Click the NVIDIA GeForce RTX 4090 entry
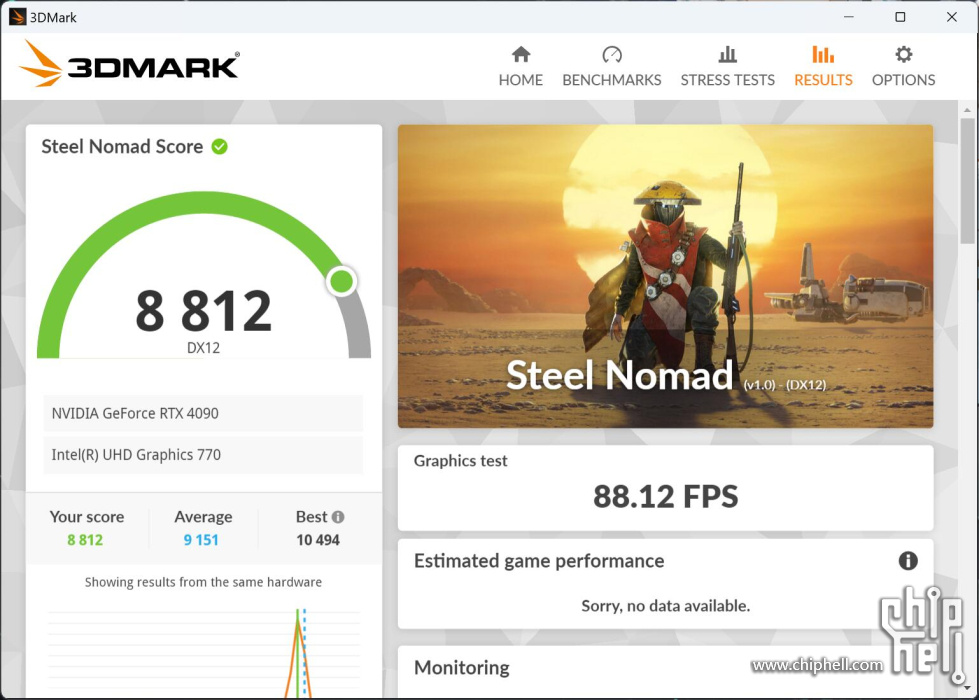979x700 pixels. [x=203, y=413]
